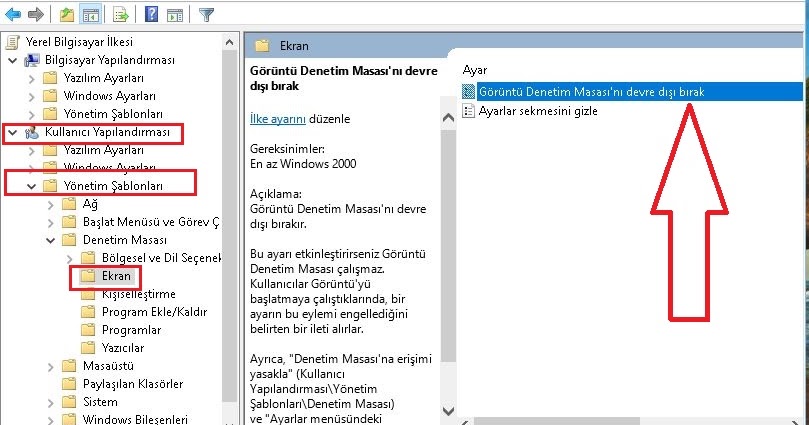The width and height of the screenshot is (809, 425).
Task: Select Denetim Masası in the tree
Action: click(125, 240)
